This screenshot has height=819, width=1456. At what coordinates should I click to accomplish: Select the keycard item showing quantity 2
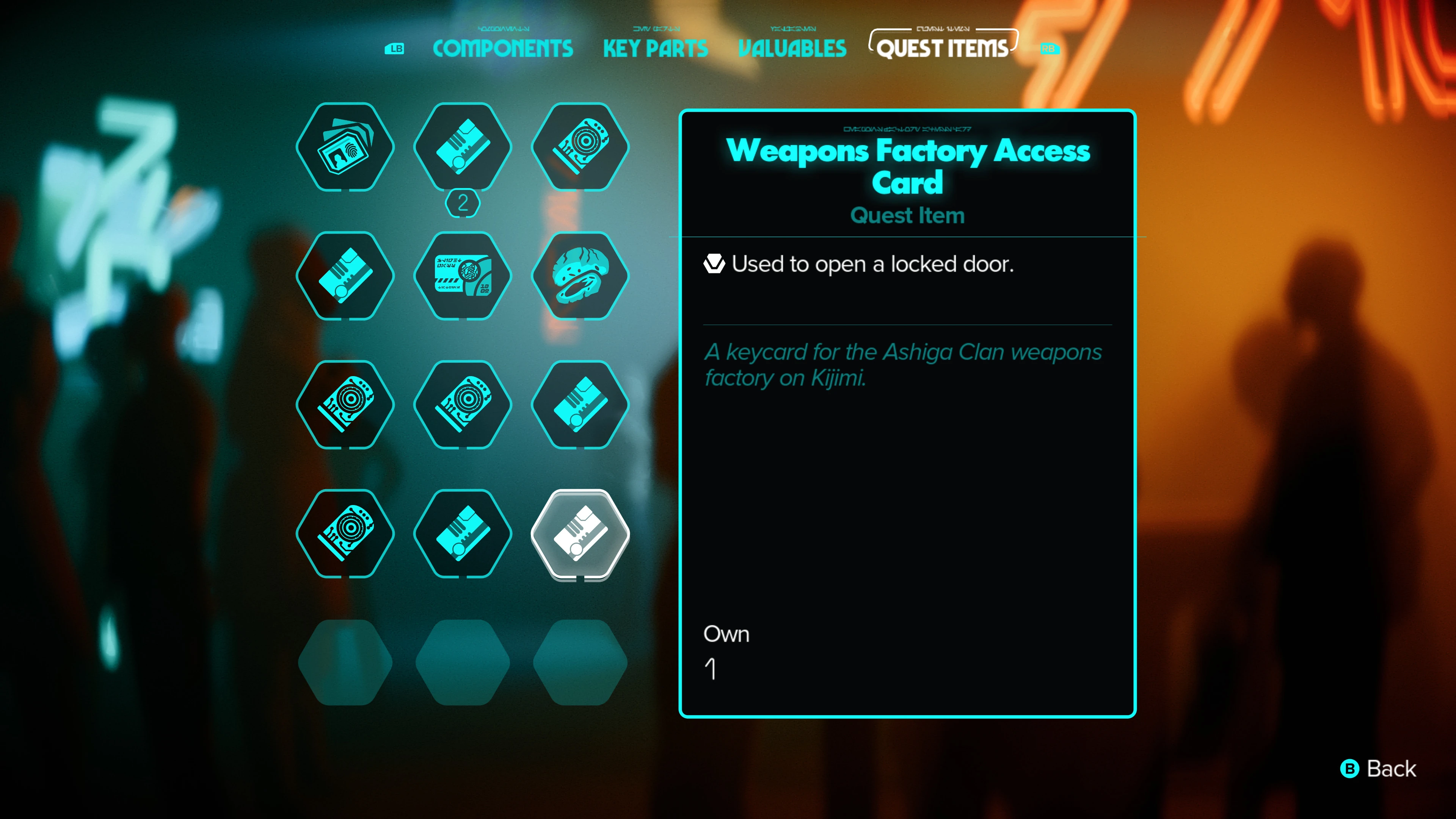point(462,147)
